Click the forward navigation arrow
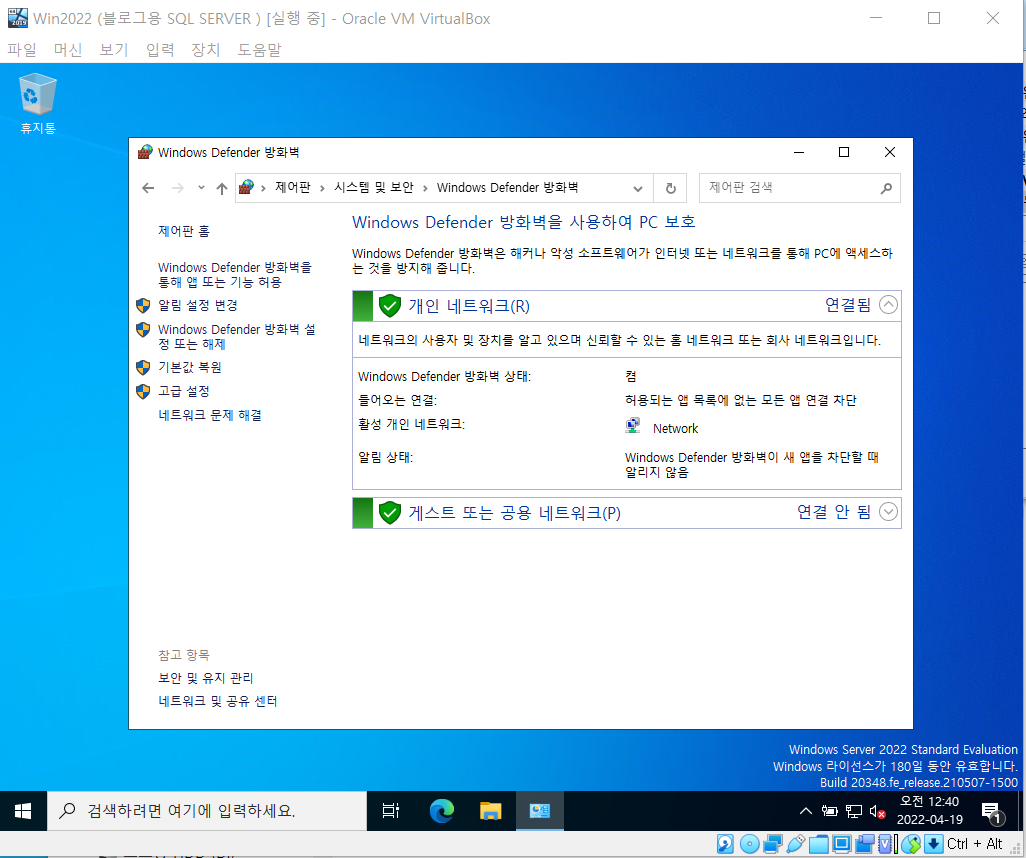The width and height of the screenshot is (1026, 858). point(177,188)
